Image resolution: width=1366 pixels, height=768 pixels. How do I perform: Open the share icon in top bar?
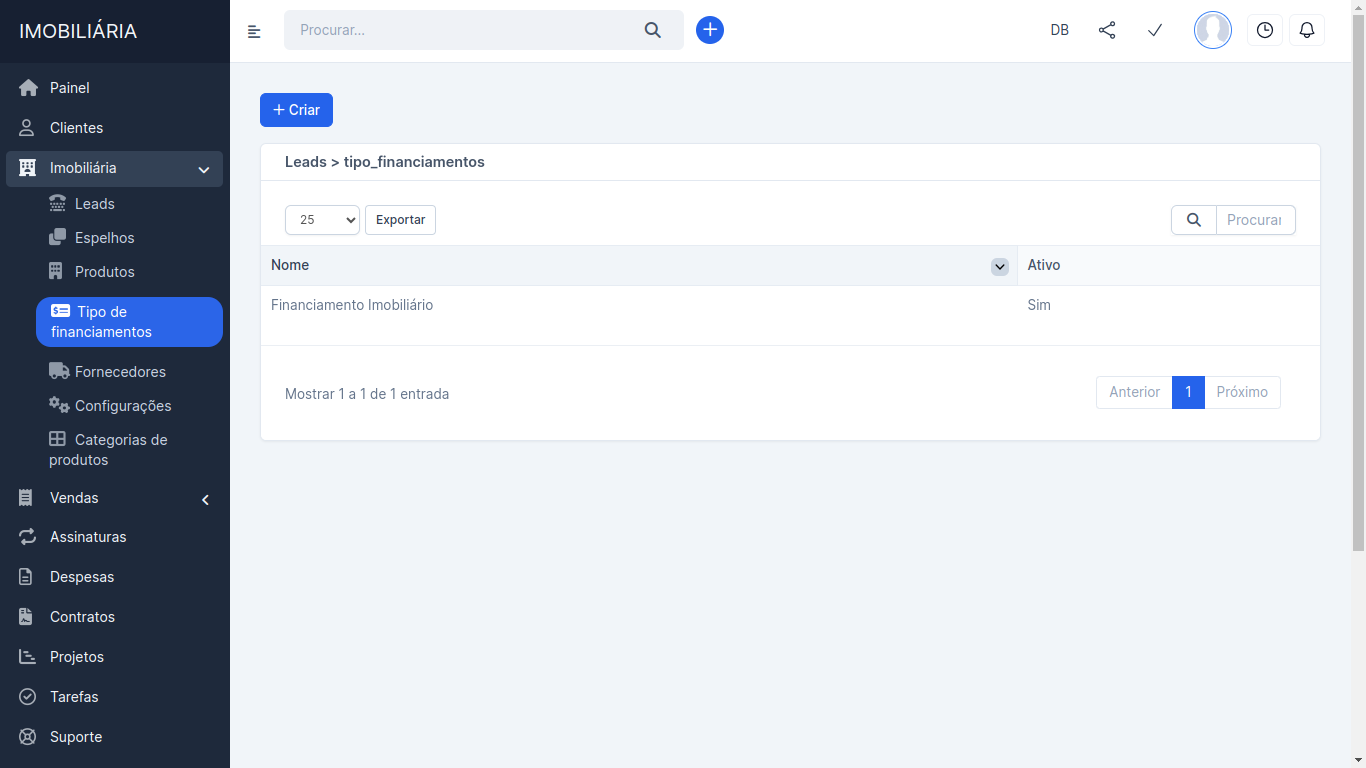point(1107,30)
